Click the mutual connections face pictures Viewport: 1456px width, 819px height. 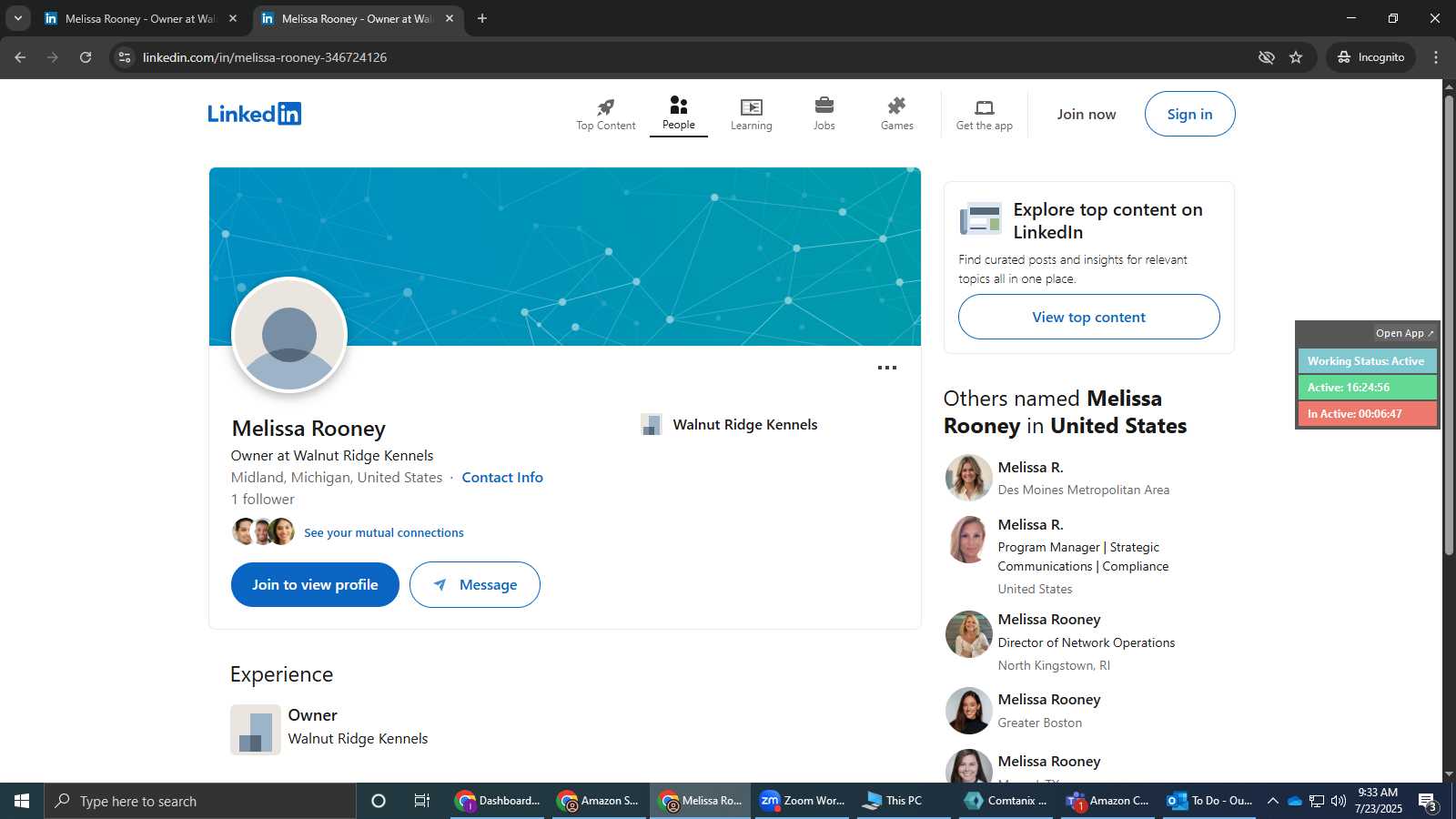click(263, 531)
